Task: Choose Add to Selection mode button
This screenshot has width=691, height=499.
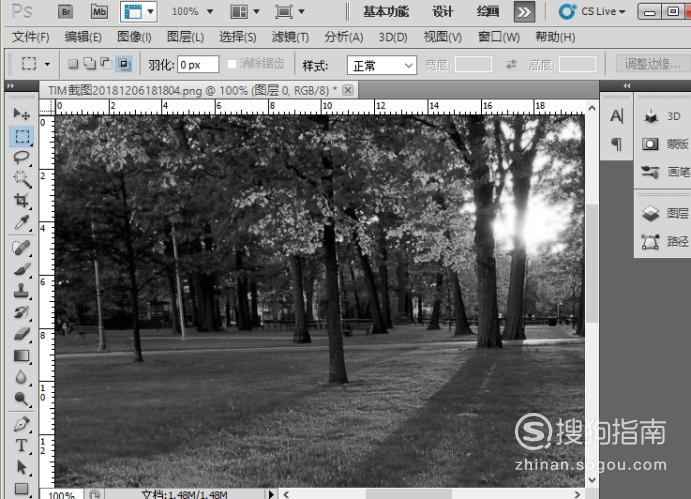Action: (89, 64)
